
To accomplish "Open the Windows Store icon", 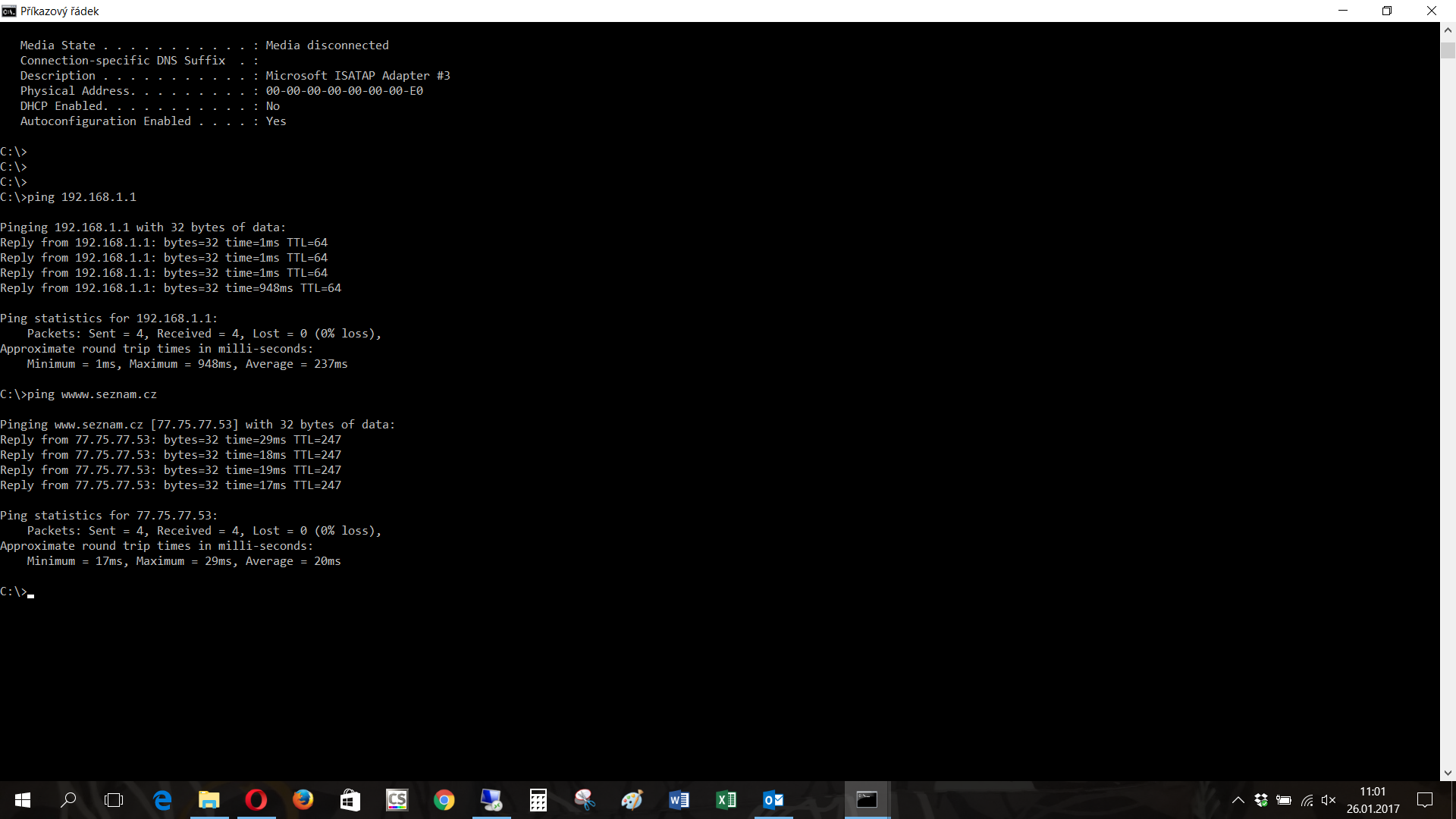I will coord(350,800).
